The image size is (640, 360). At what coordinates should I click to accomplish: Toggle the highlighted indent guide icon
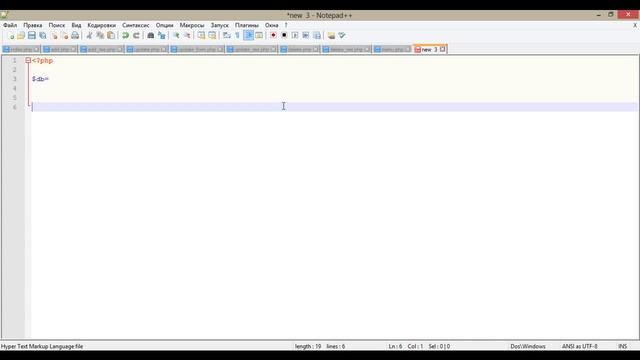point(248,36)
